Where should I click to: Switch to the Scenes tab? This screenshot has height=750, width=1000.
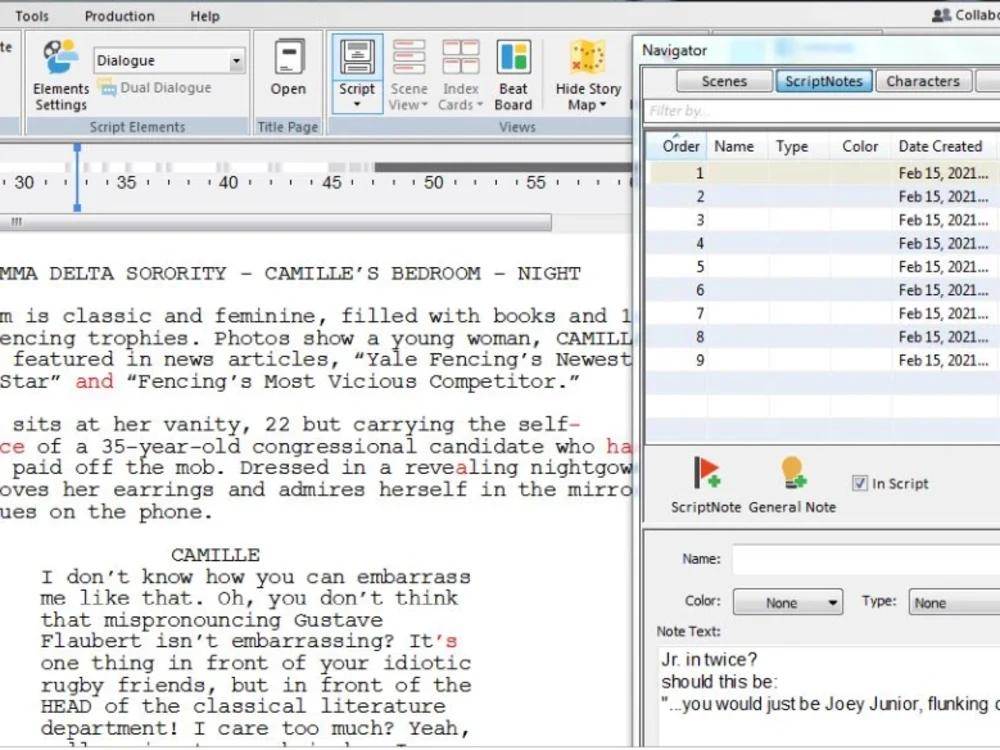coord(724,81)
